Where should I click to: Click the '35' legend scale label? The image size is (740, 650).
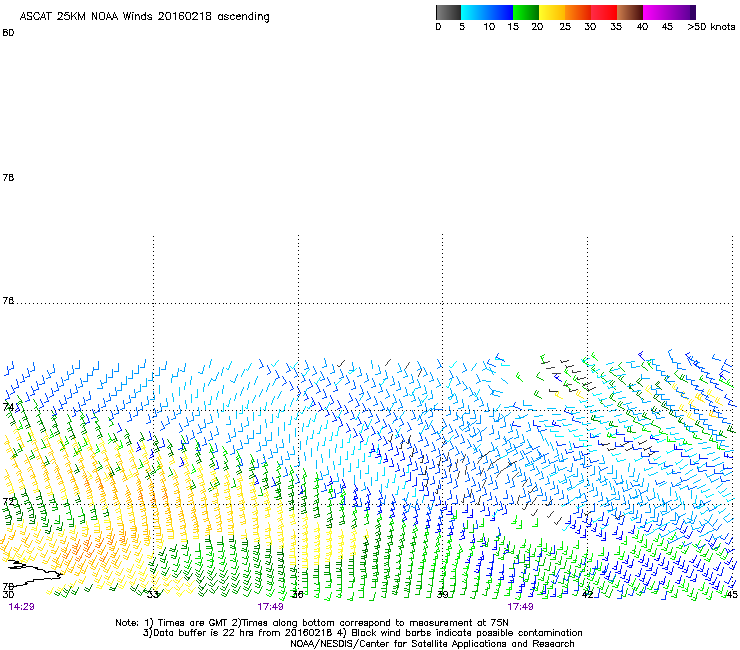point(616,27)
